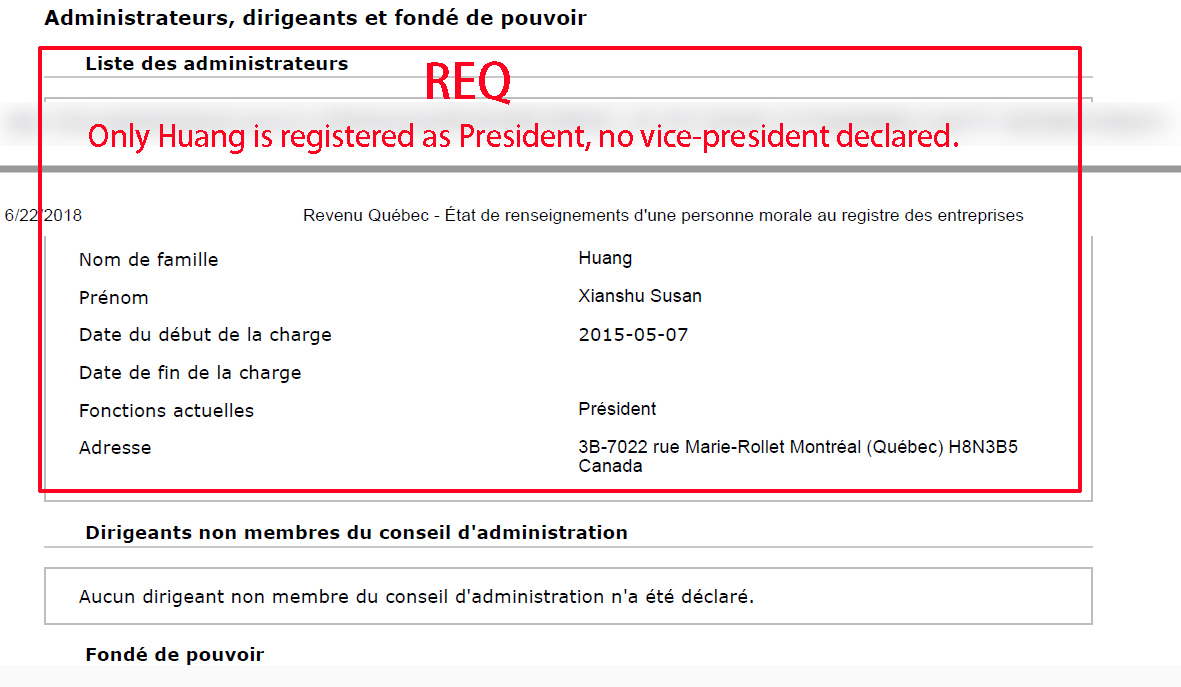Click the 'Aucun dirigeant non membre' notice box
The width and height of the screenshot is (1181, 687).
pos(568,597)
